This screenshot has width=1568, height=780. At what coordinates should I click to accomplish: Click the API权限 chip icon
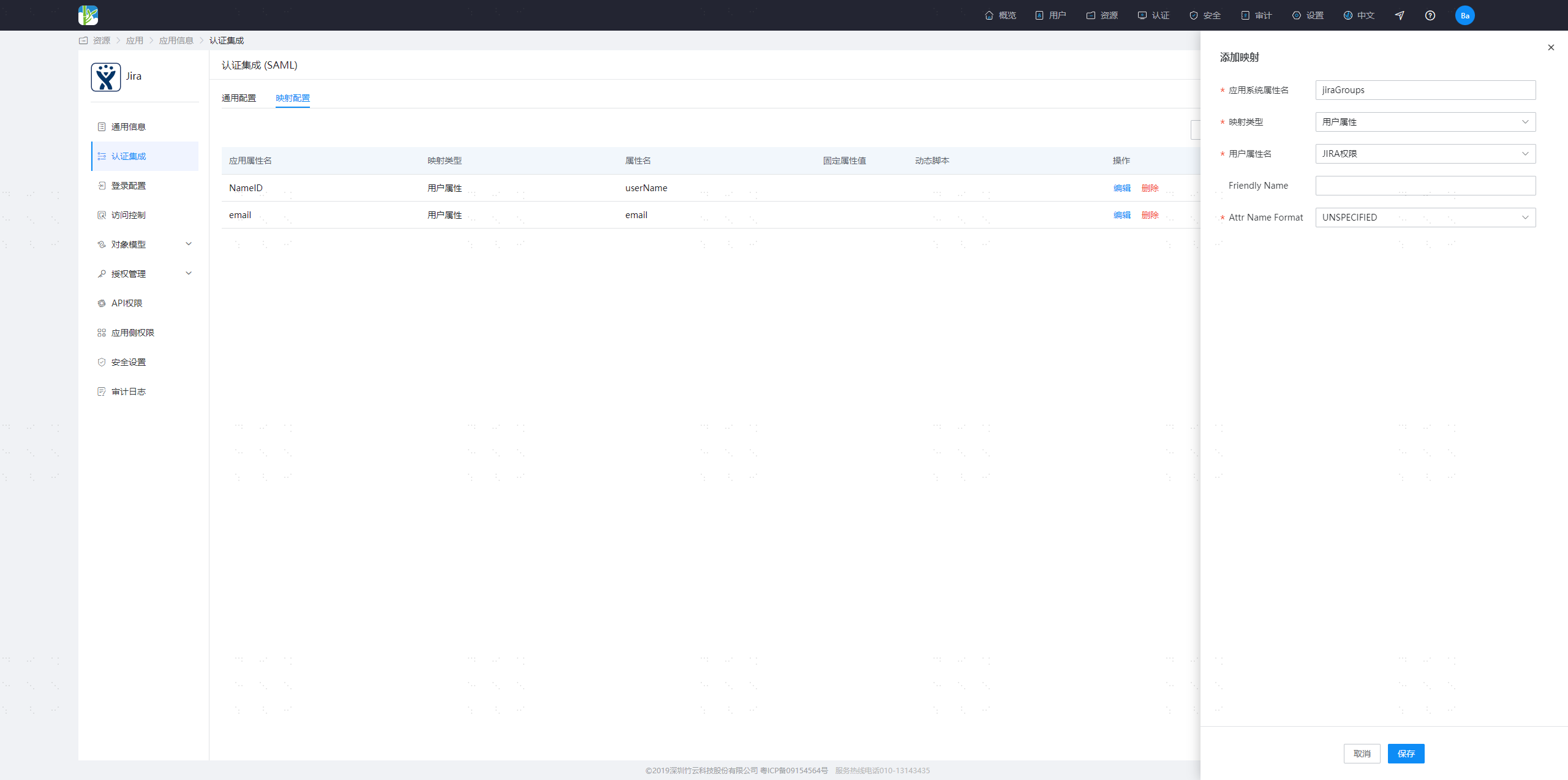coord(102,303)
